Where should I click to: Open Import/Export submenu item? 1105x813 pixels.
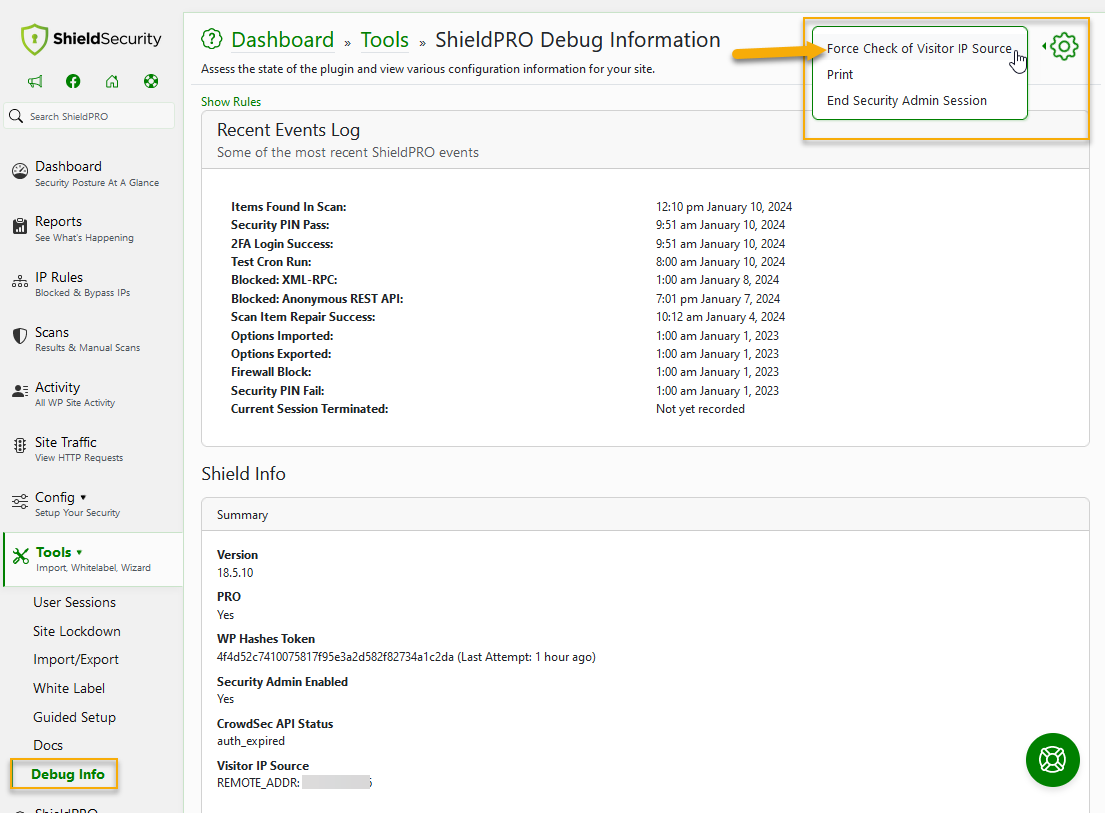76,659
